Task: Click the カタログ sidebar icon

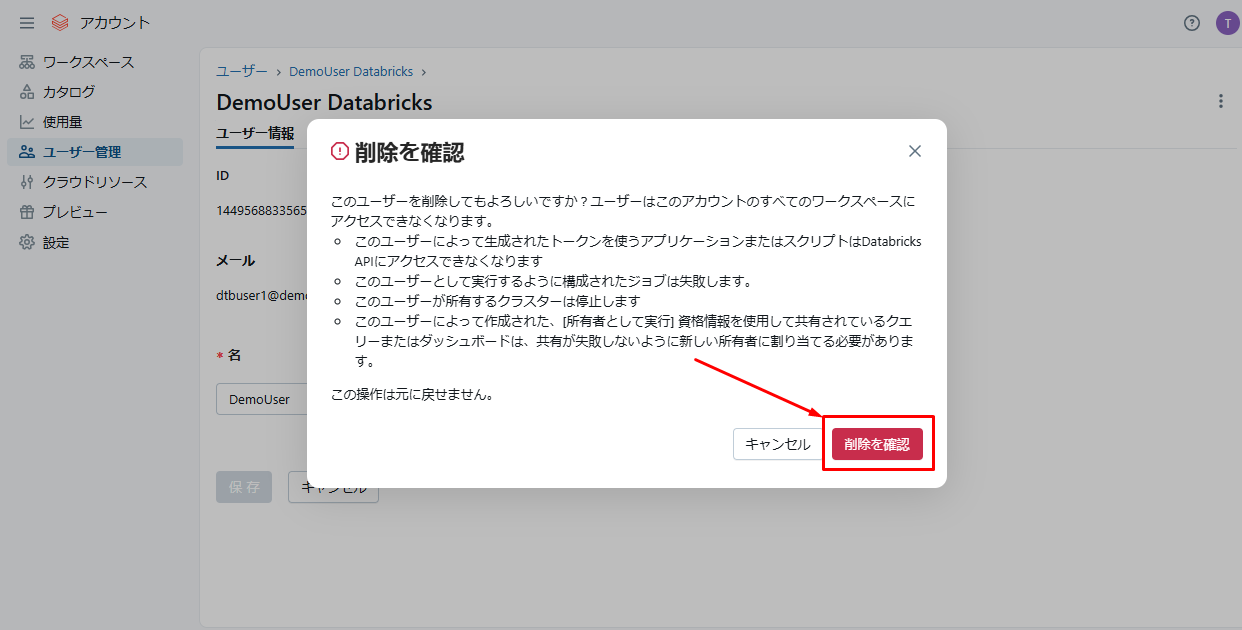Action: tap(27, 92)
